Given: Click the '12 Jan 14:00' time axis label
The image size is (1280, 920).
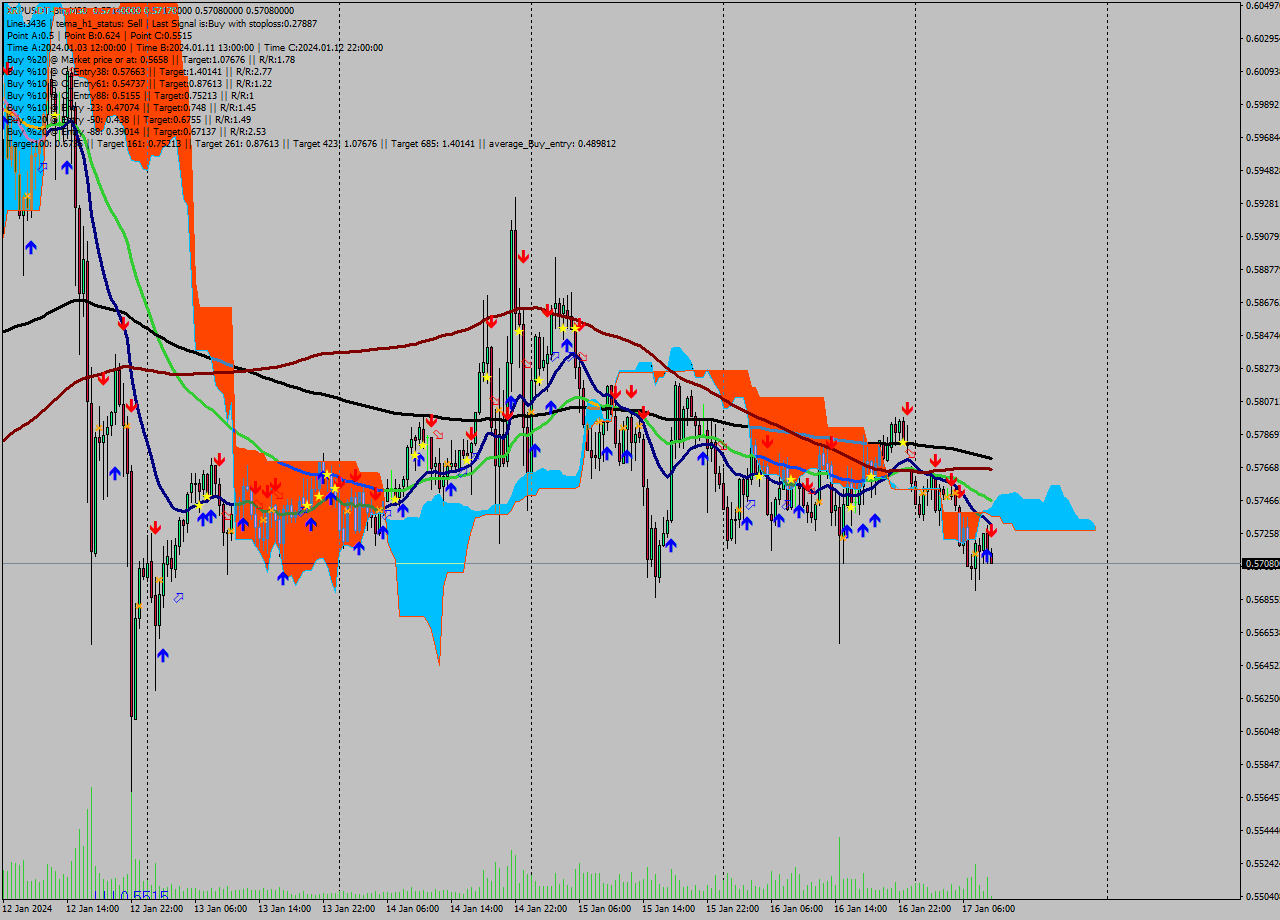Looking at the screenshot, I should [x=93, y=909].
